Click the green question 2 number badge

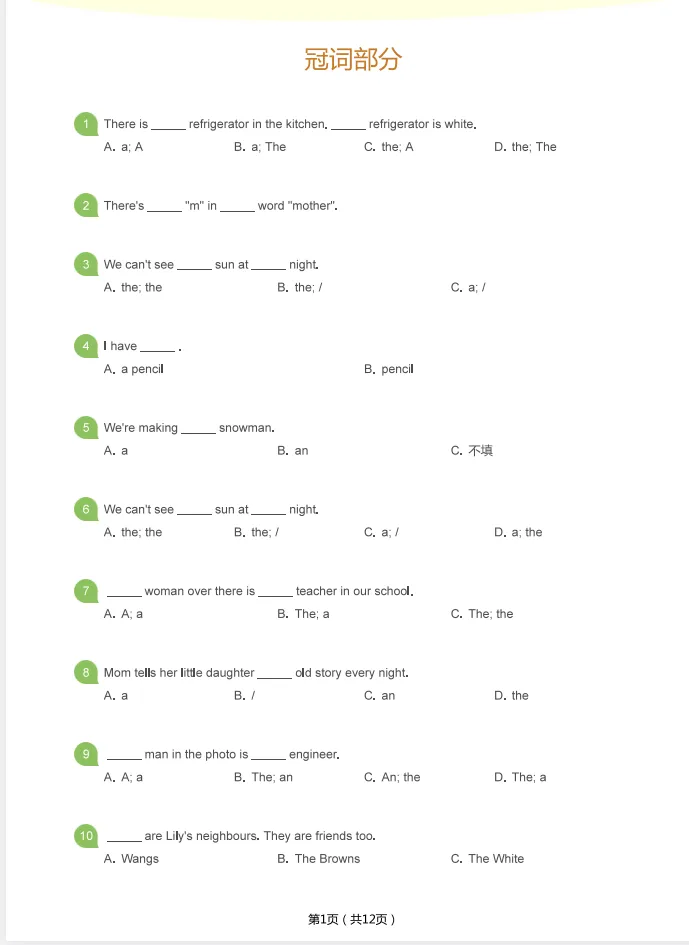[x=86, y=206]
